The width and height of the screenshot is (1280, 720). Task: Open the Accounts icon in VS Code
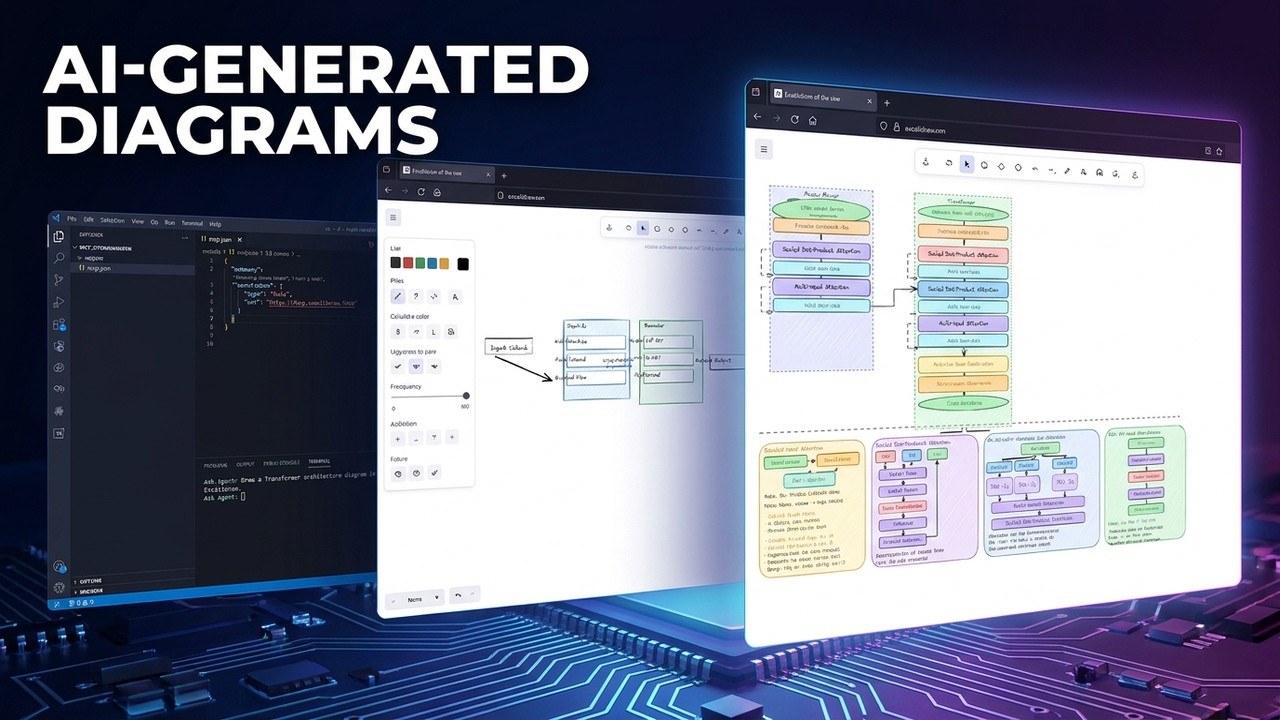point(59,566)
